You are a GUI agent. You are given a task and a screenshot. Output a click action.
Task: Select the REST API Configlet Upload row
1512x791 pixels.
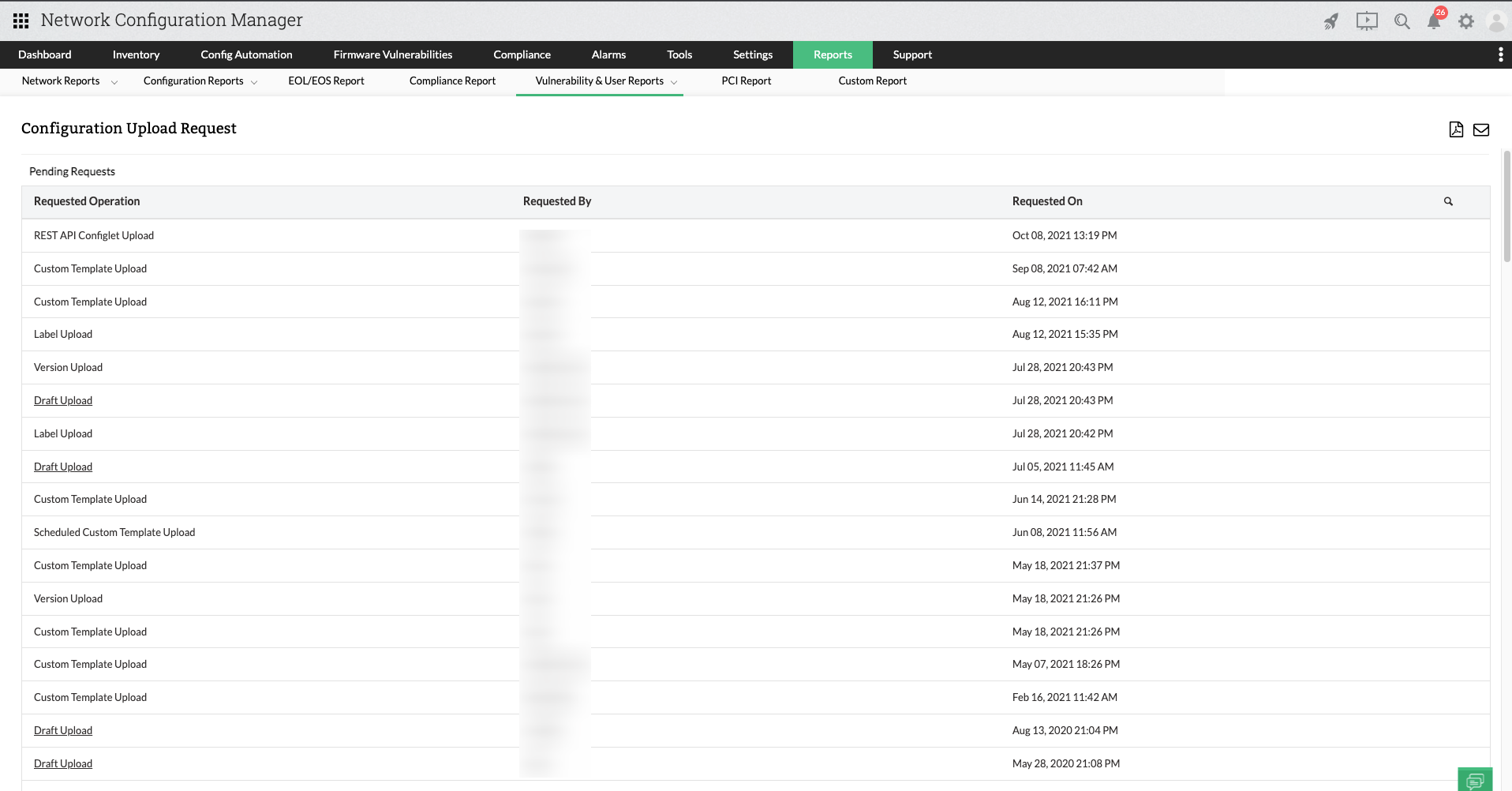[755, 235]
